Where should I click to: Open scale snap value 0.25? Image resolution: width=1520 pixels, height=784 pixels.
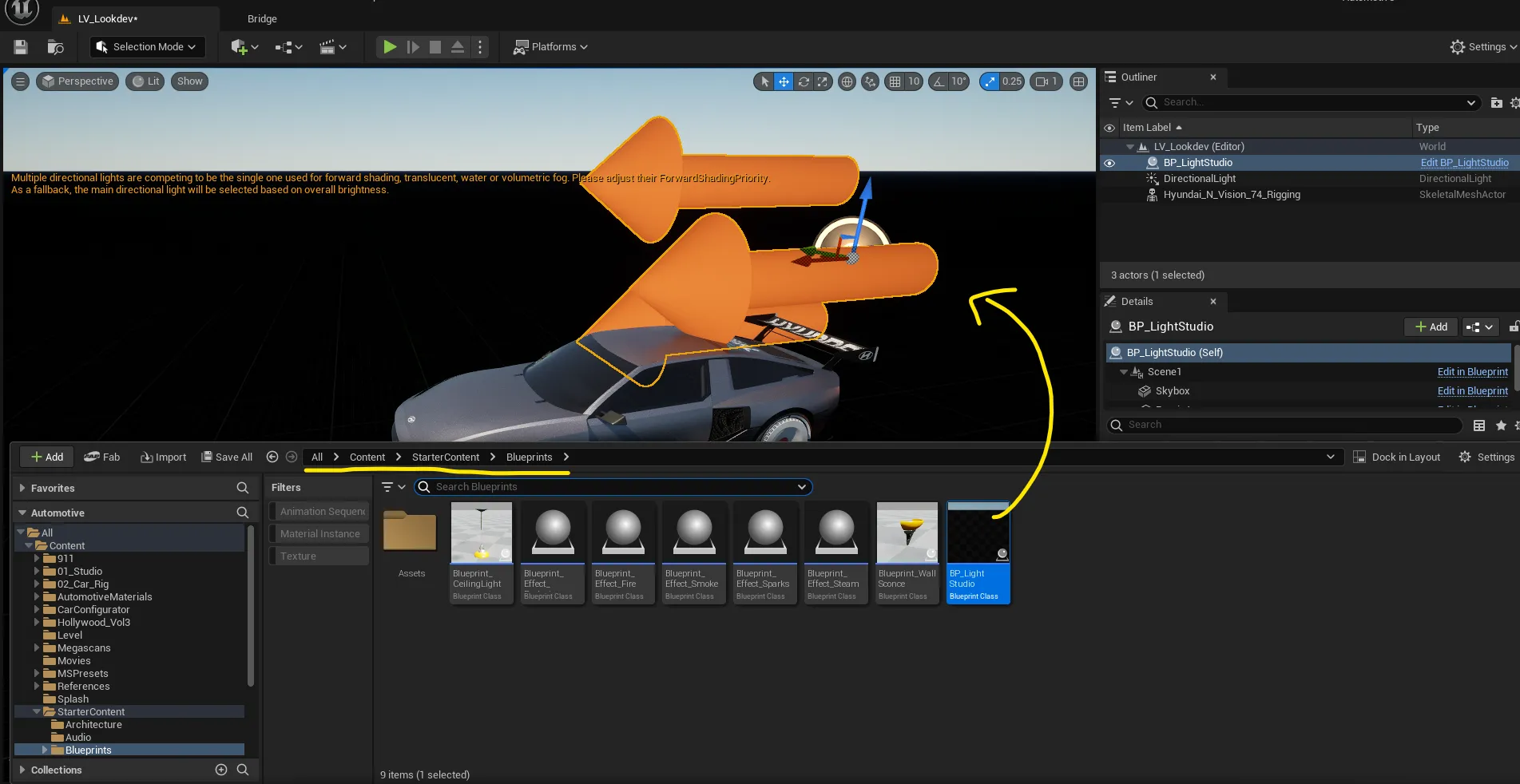tap(1012, 81)
